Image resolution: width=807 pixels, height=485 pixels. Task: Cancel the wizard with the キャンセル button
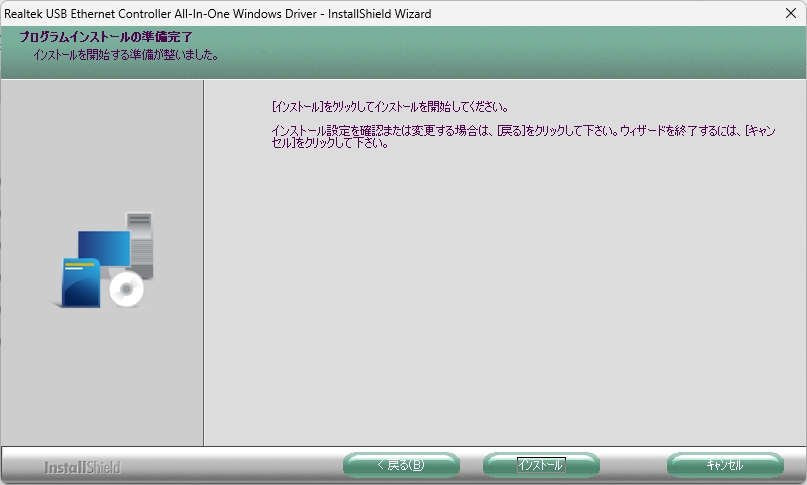coord(725,465)
